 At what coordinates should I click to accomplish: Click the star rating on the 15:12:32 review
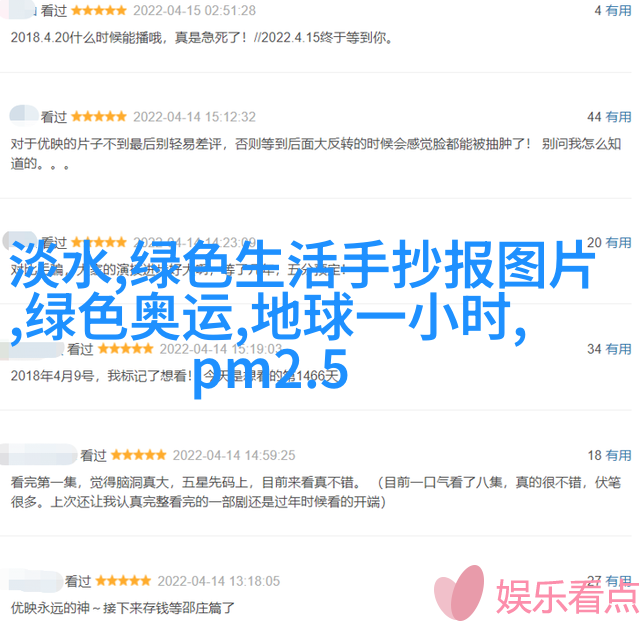tap(99, 117)
